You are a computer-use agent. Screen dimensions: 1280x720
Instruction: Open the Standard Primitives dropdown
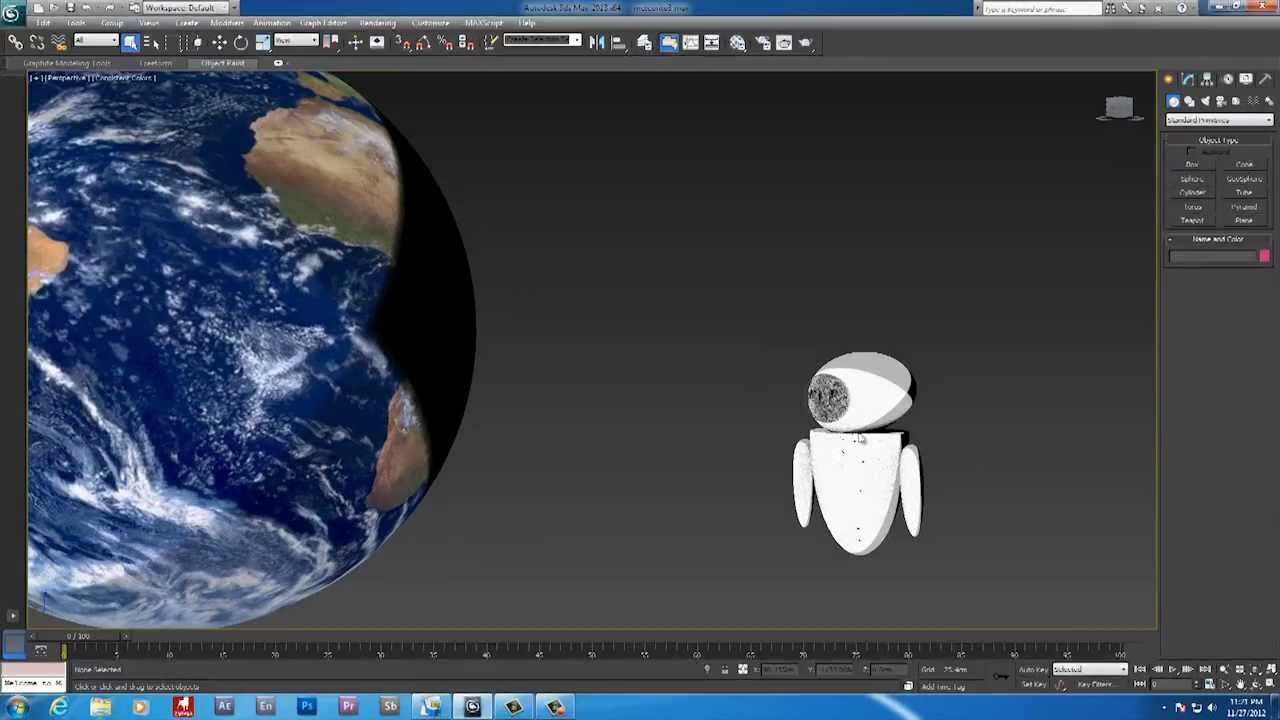(1219, 120)
